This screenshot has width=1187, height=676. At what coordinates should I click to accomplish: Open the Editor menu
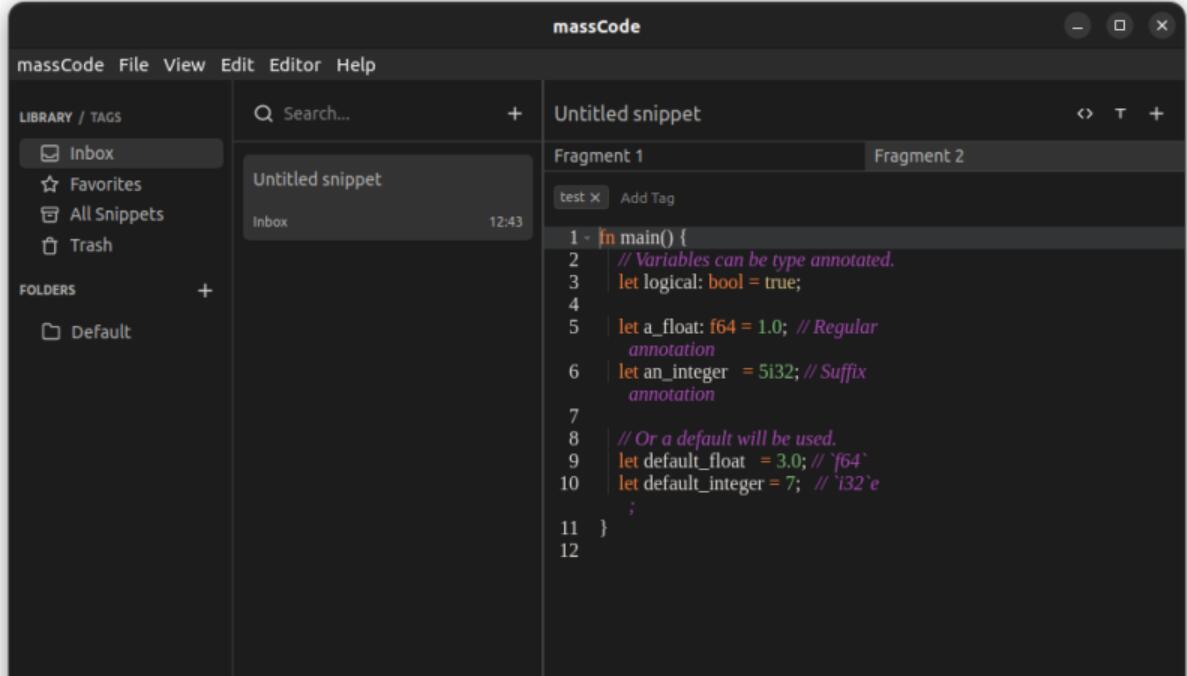tap(295, 65)
